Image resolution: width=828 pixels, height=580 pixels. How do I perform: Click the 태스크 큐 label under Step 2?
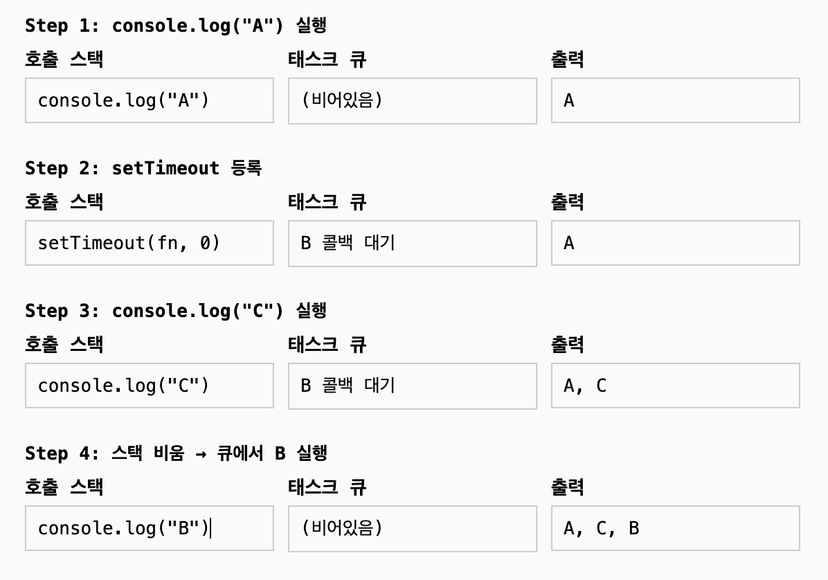(327, 202)
